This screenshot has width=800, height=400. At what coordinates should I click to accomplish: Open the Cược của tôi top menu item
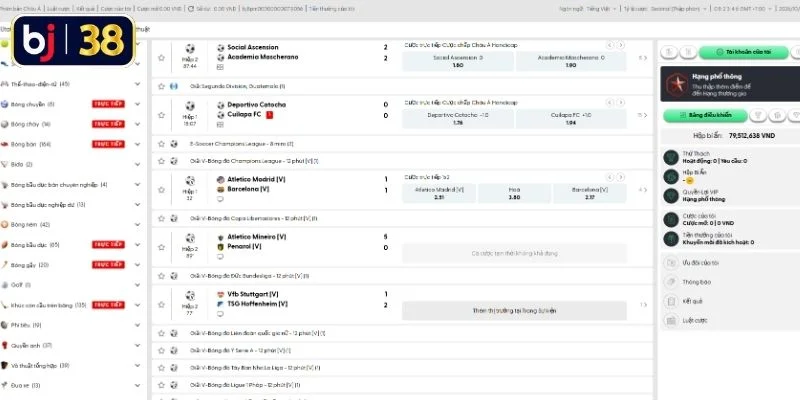click(x=115, y=9)
